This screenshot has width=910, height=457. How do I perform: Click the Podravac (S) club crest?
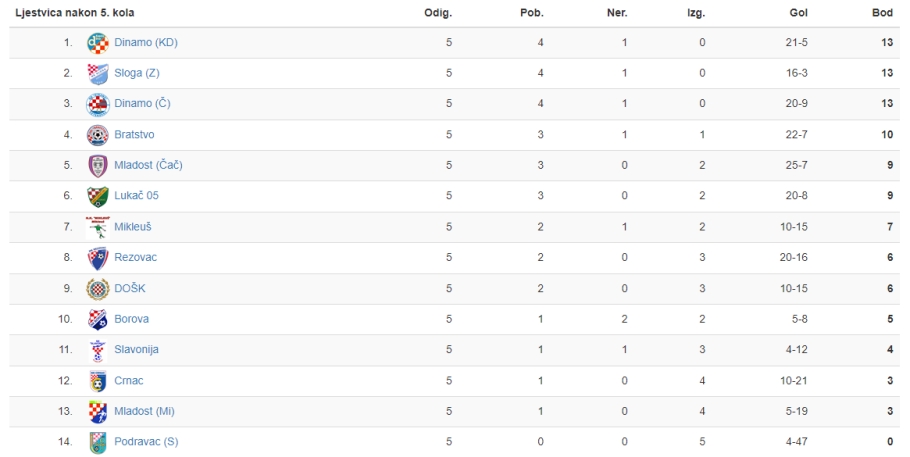[98, 442]
